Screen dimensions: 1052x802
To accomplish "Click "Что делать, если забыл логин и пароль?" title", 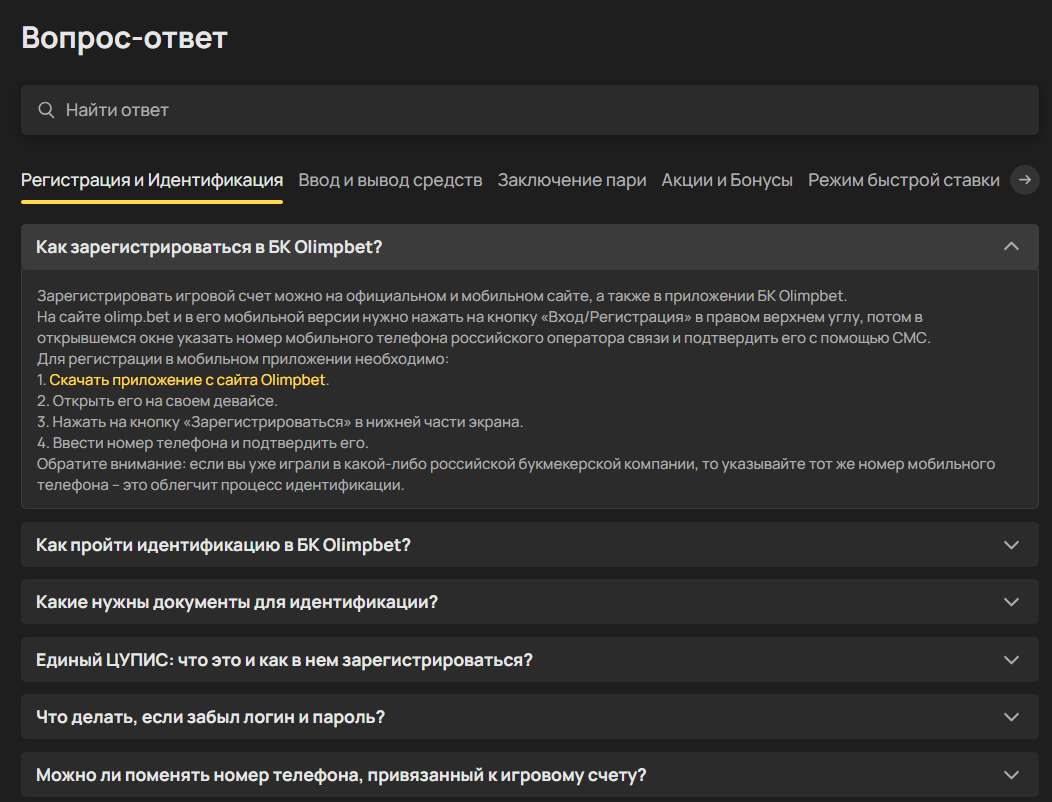I will click(x=211, y=717).
